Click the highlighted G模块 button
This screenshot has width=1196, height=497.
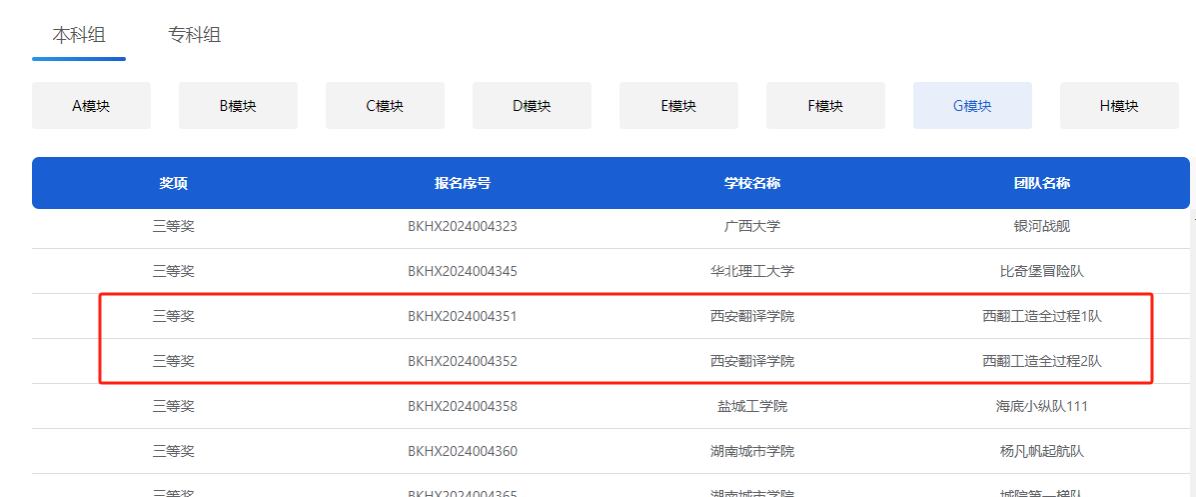click(x=972, y=106)
